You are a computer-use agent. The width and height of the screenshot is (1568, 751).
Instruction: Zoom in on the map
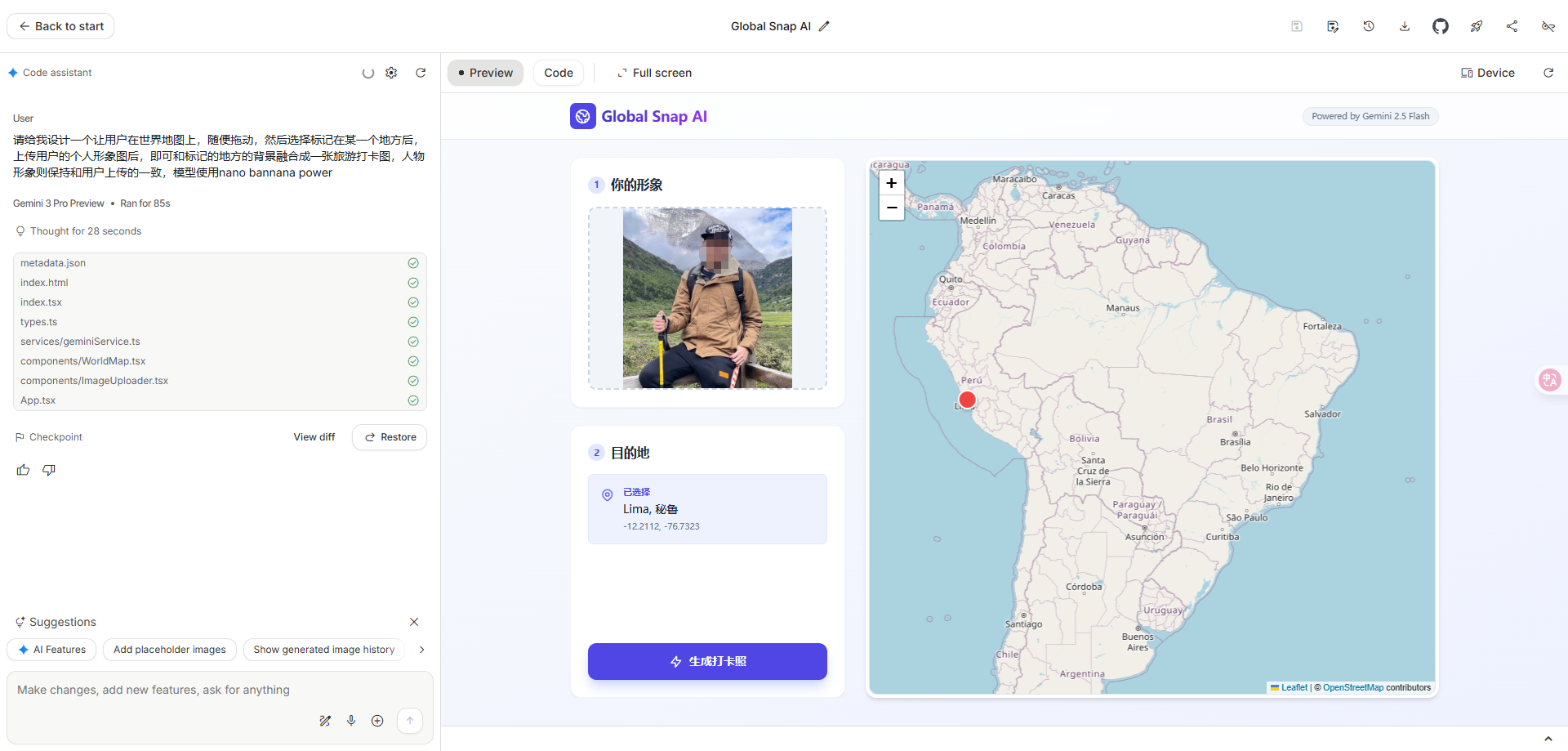(891, 183)
